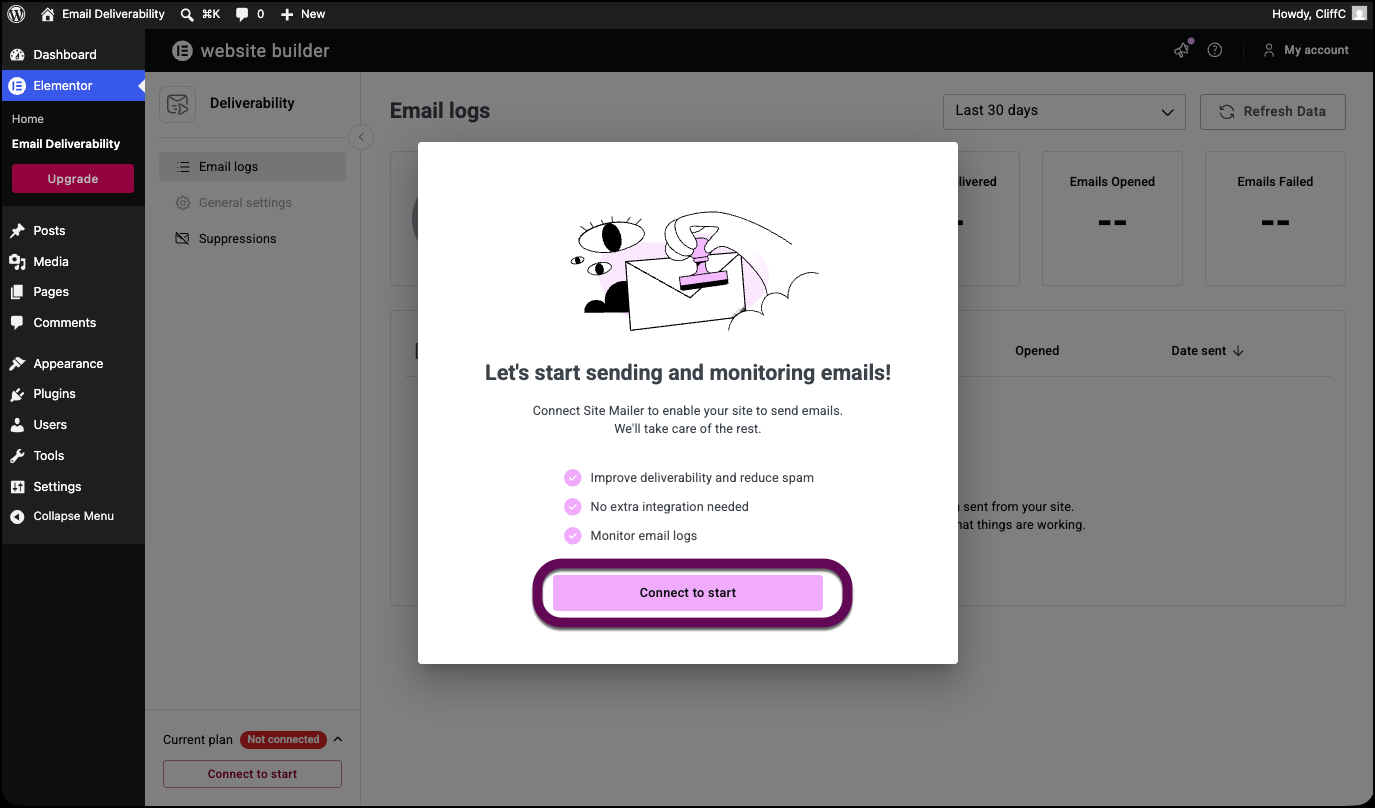Click the Refresh Data button

(1272, 112)
